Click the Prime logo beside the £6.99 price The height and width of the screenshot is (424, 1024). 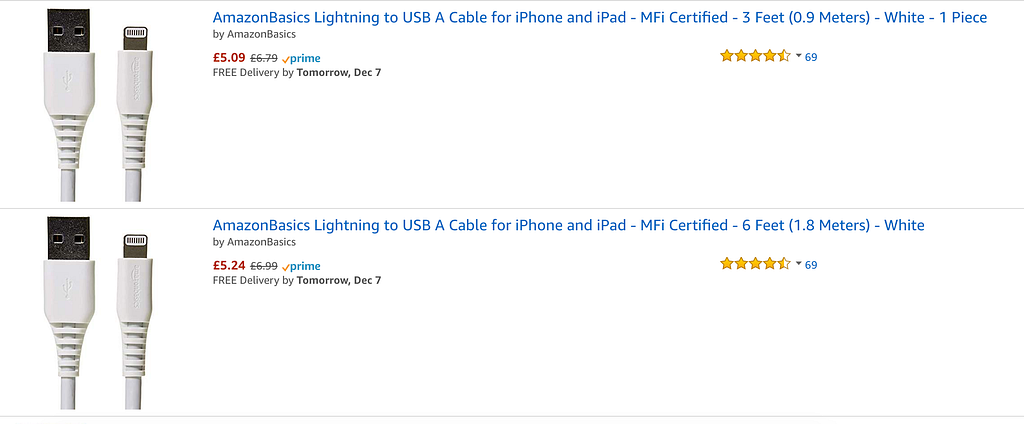pyautogui.click(x=301, y=266)
